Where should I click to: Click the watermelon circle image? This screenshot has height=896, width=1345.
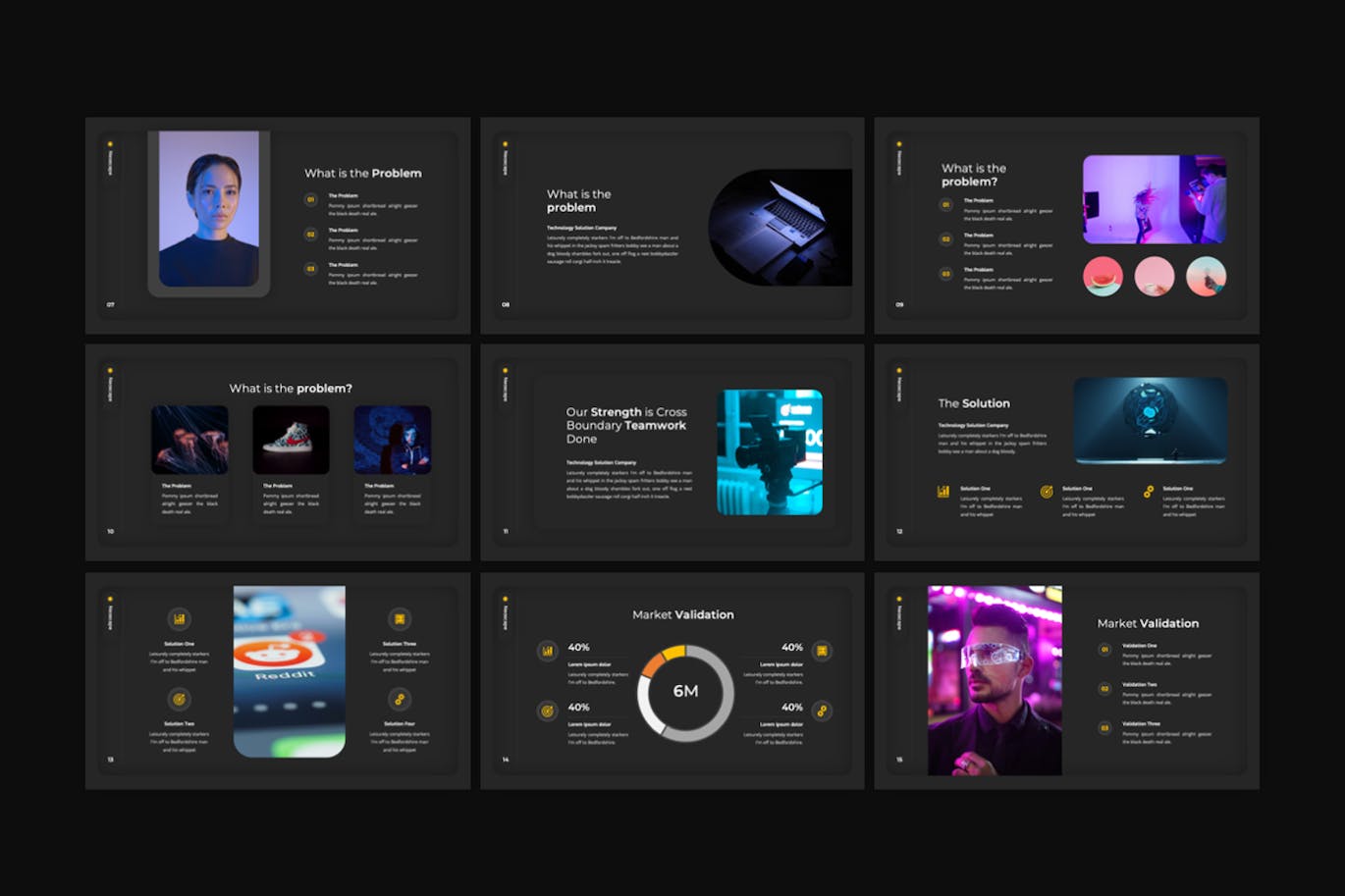click(x=1103, y=277)
